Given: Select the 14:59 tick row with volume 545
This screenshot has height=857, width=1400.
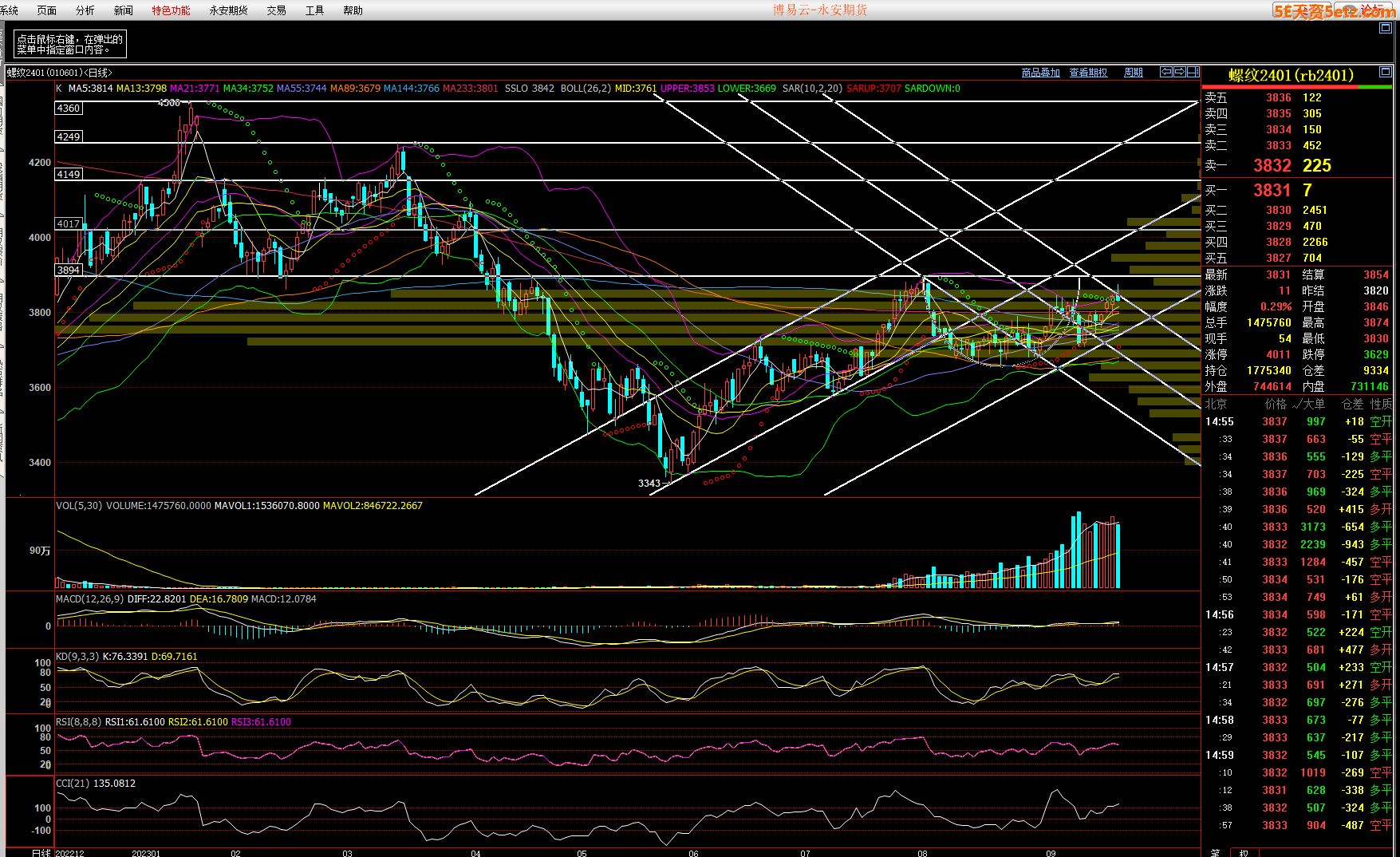Looking at the screenshot, I should pyautogui.click(x=1298, y=756).
